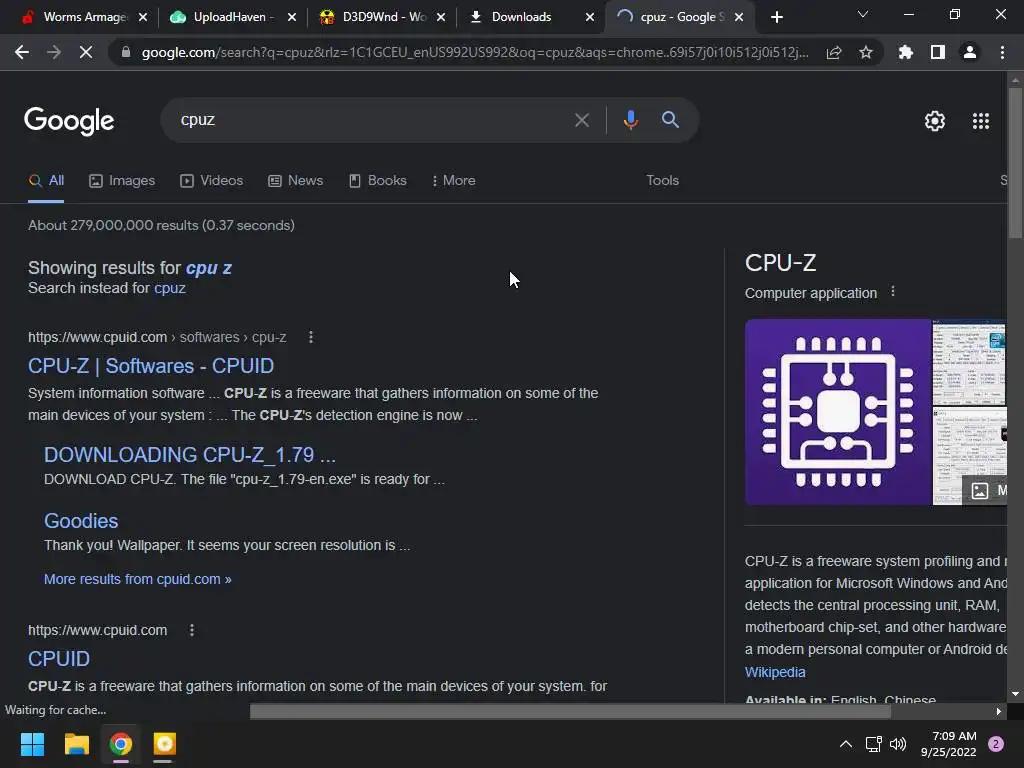Click the vertical page scrollbar
Image resolution: width=1024 pixels, height=768 pixels.
pyautogui.click(x=1015, y=163)
